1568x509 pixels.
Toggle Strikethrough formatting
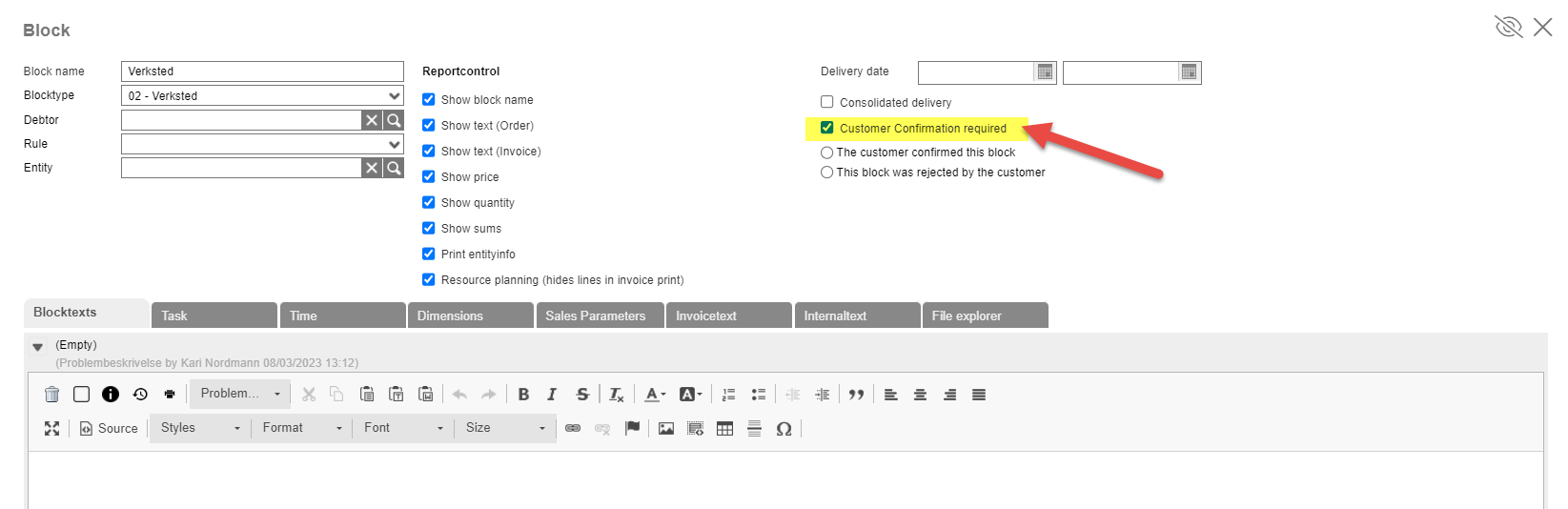(x=582, y=395)
